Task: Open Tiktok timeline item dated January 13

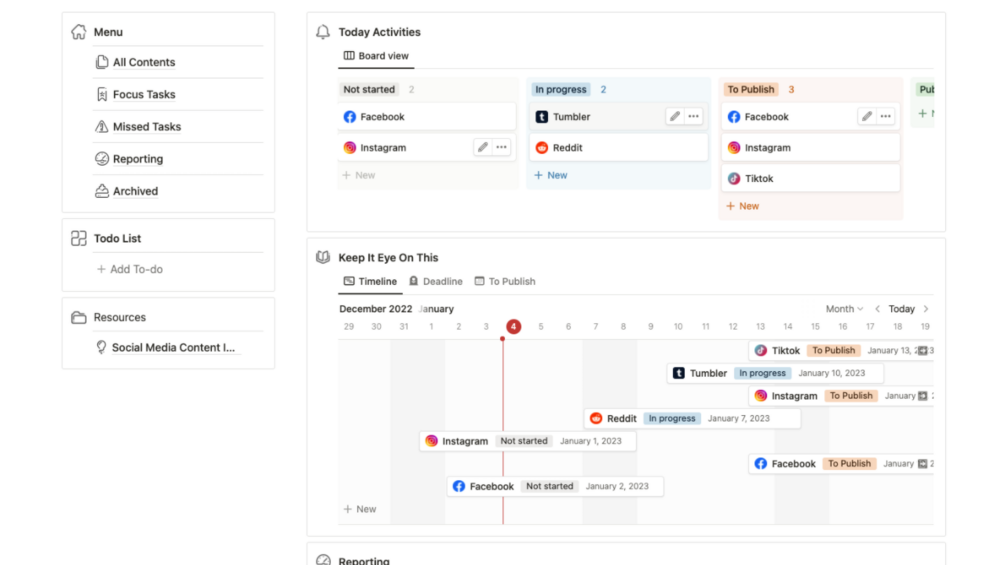Action: tap(841, 350)
